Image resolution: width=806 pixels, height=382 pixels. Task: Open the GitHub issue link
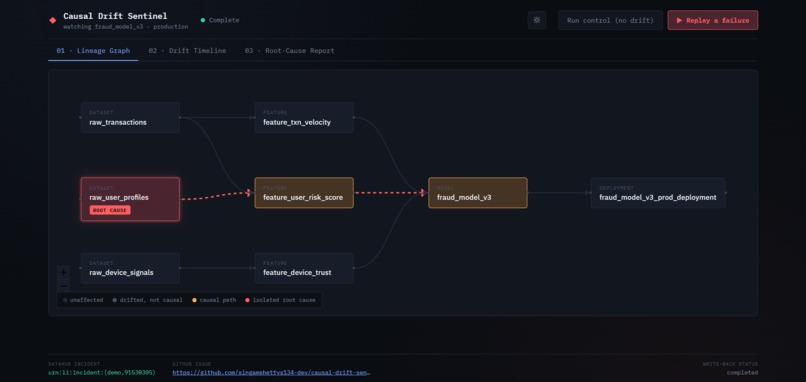coord(271,372)
